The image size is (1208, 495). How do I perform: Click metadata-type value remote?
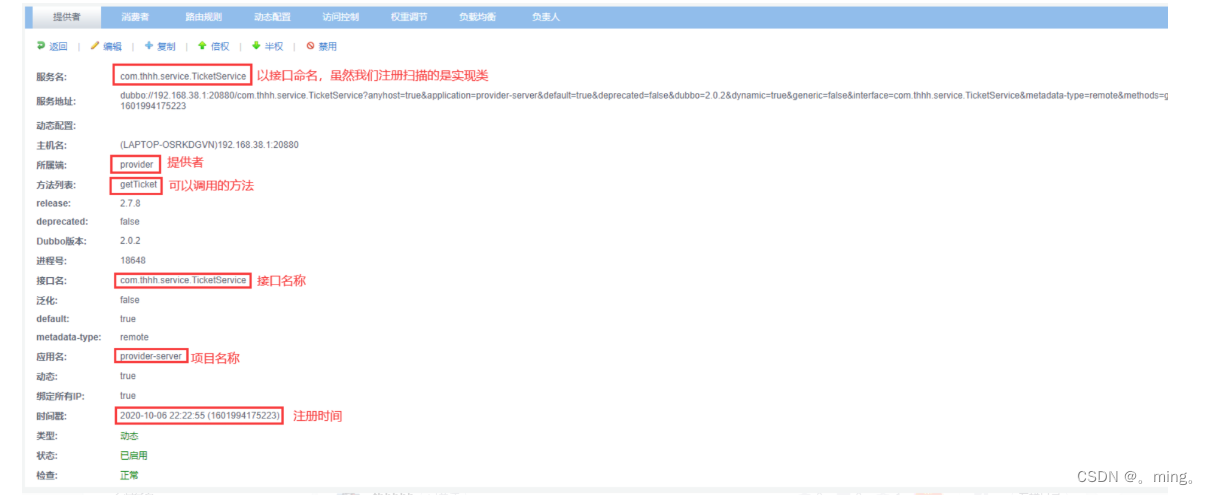(x=134, y=337)
